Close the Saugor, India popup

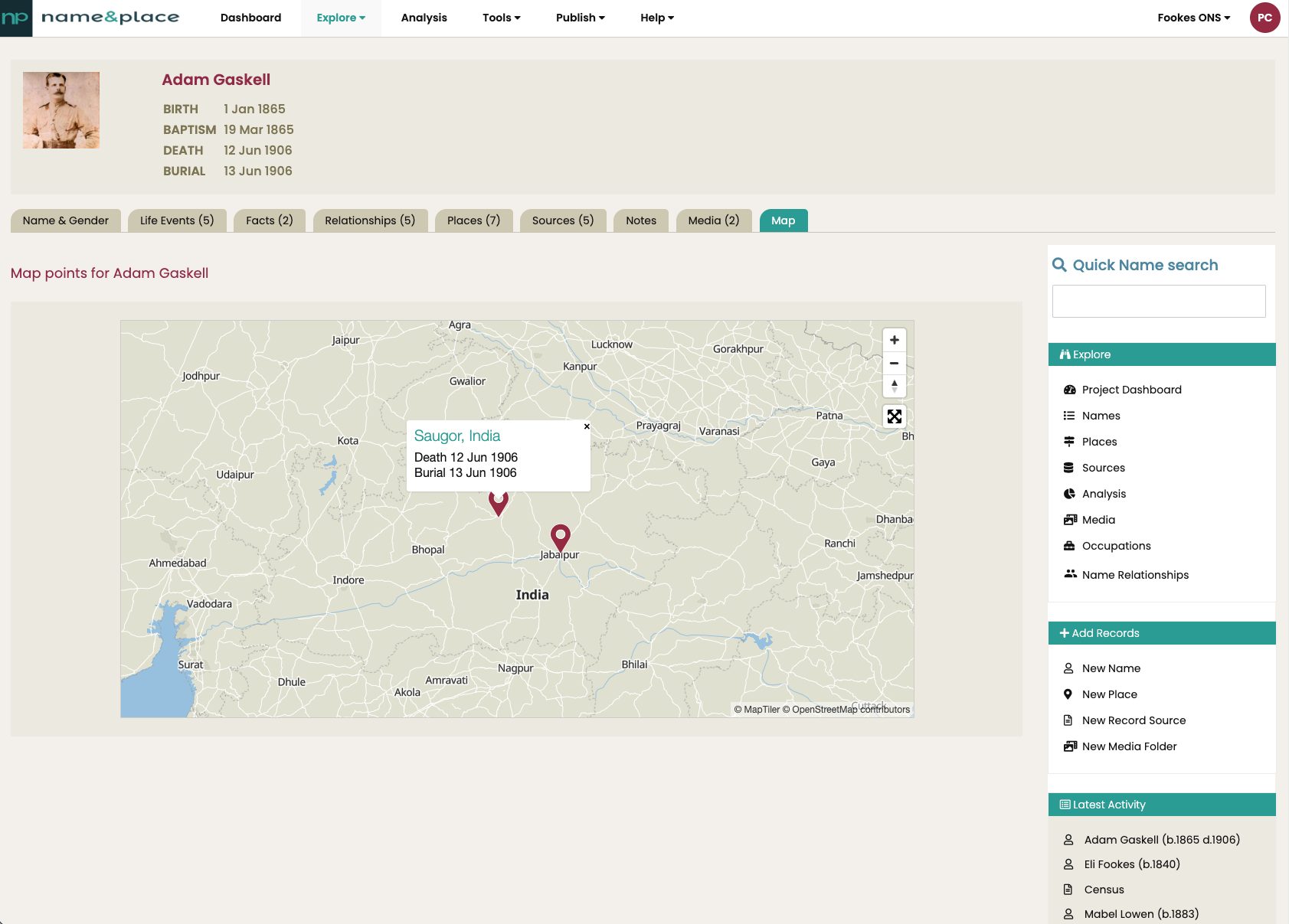click(587, 426)
